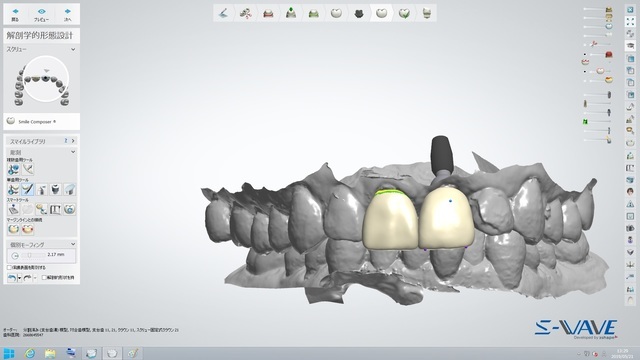Toggle the checkbox below the morphing slider
The image size is (640, 360).
[9, 267]
